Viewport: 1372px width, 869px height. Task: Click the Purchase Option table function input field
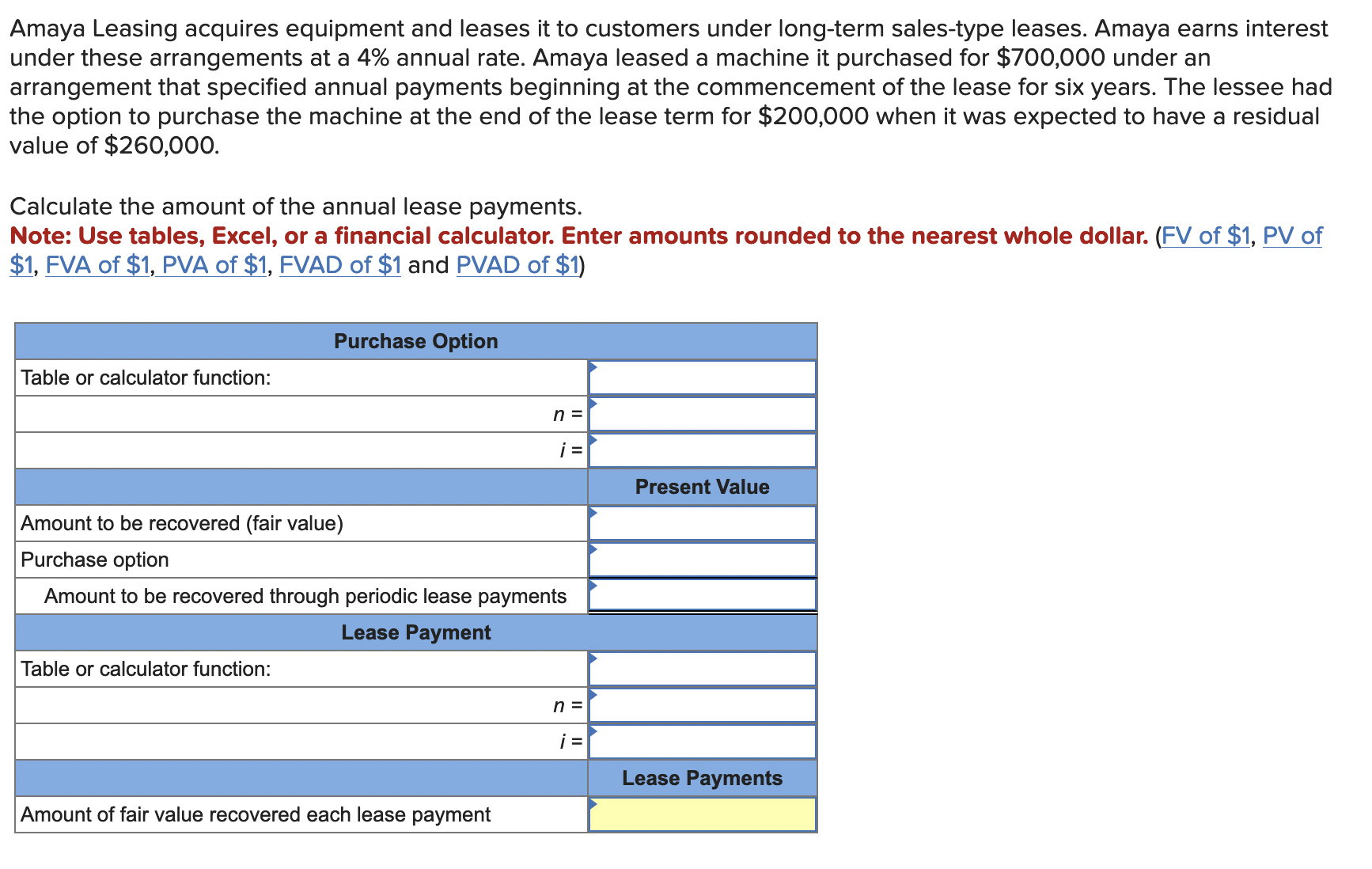point(703,378)
